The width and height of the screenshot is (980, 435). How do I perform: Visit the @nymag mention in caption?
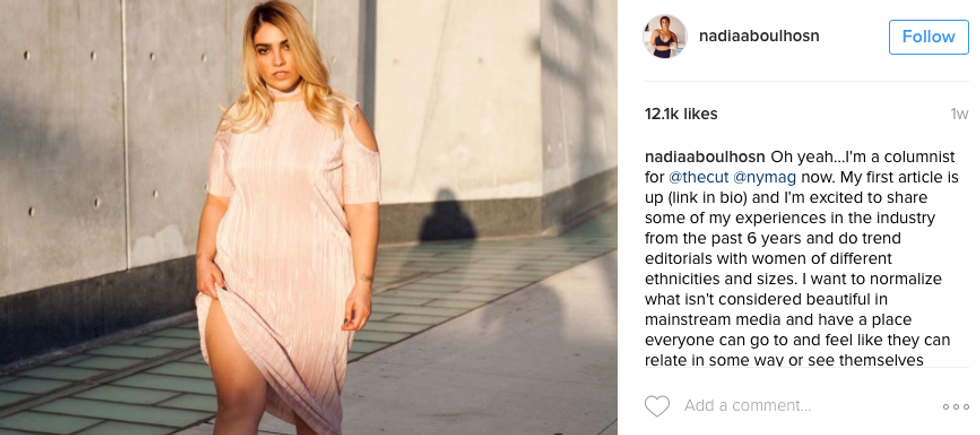764,178
